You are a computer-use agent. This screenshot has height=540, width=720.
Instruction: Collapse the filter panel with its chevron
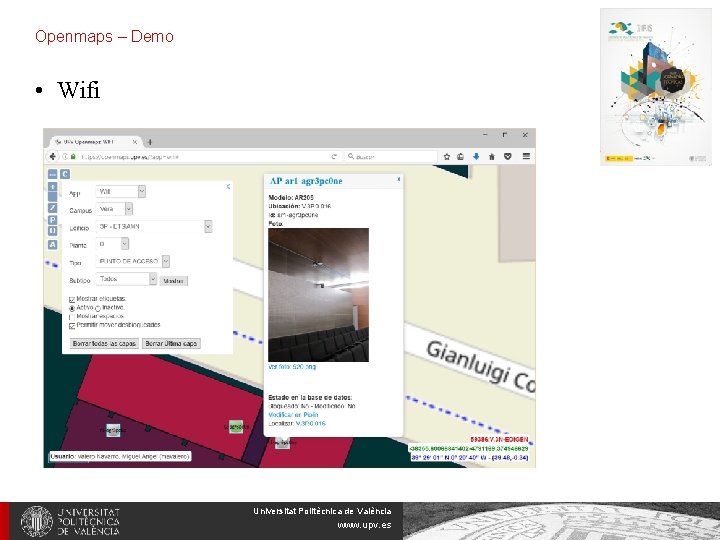(228, 186)
